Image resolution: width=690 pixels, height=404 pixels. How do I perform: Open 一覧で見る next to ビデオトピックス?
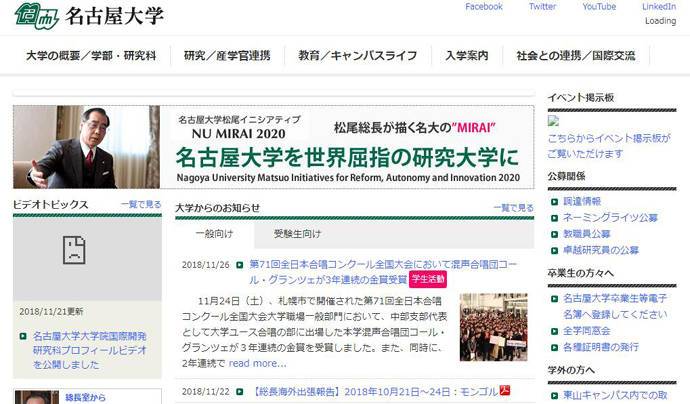pyautogui.click(x=141, y=204)
